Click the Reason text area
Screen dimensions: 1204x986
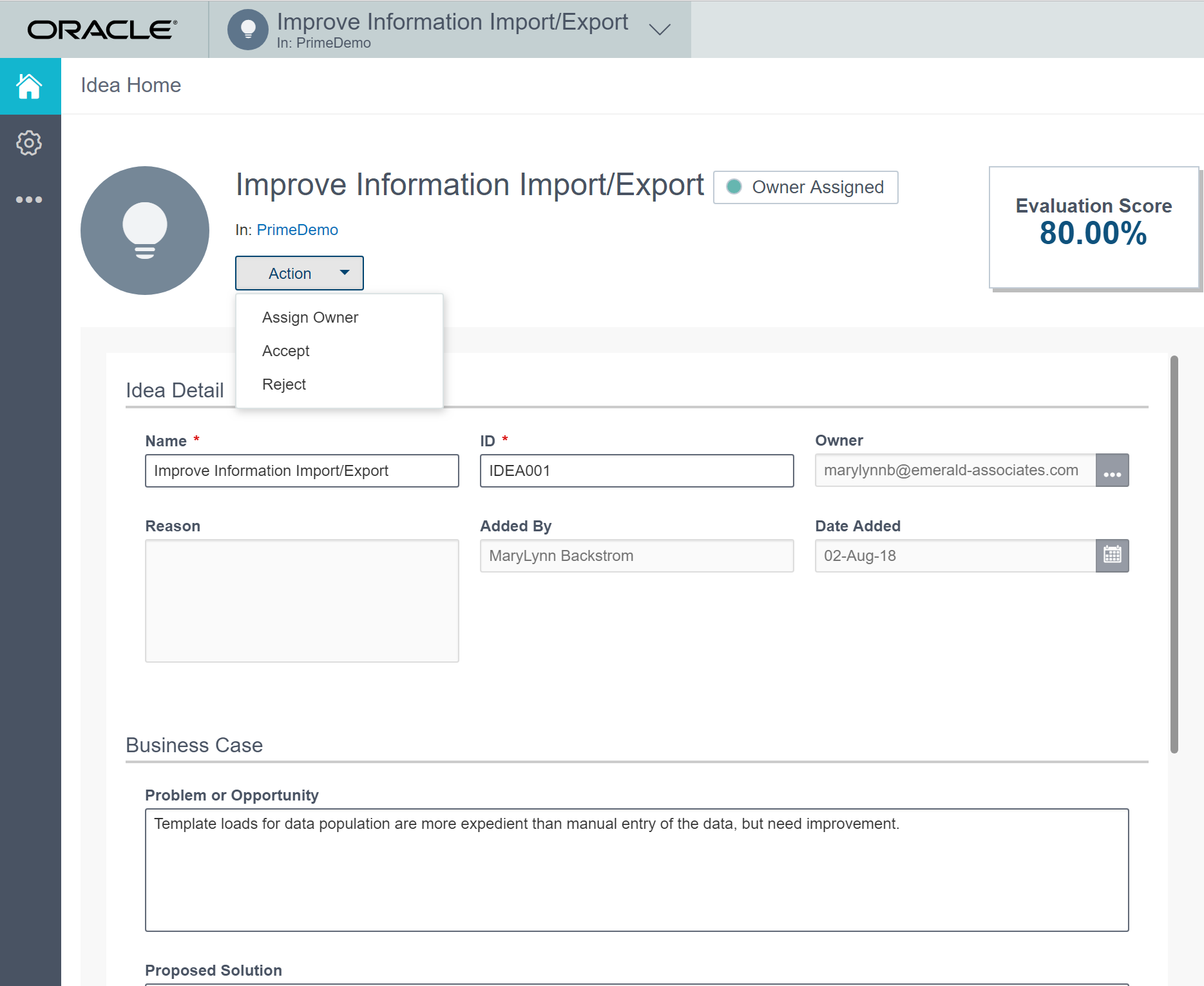(x=301, y=601)
